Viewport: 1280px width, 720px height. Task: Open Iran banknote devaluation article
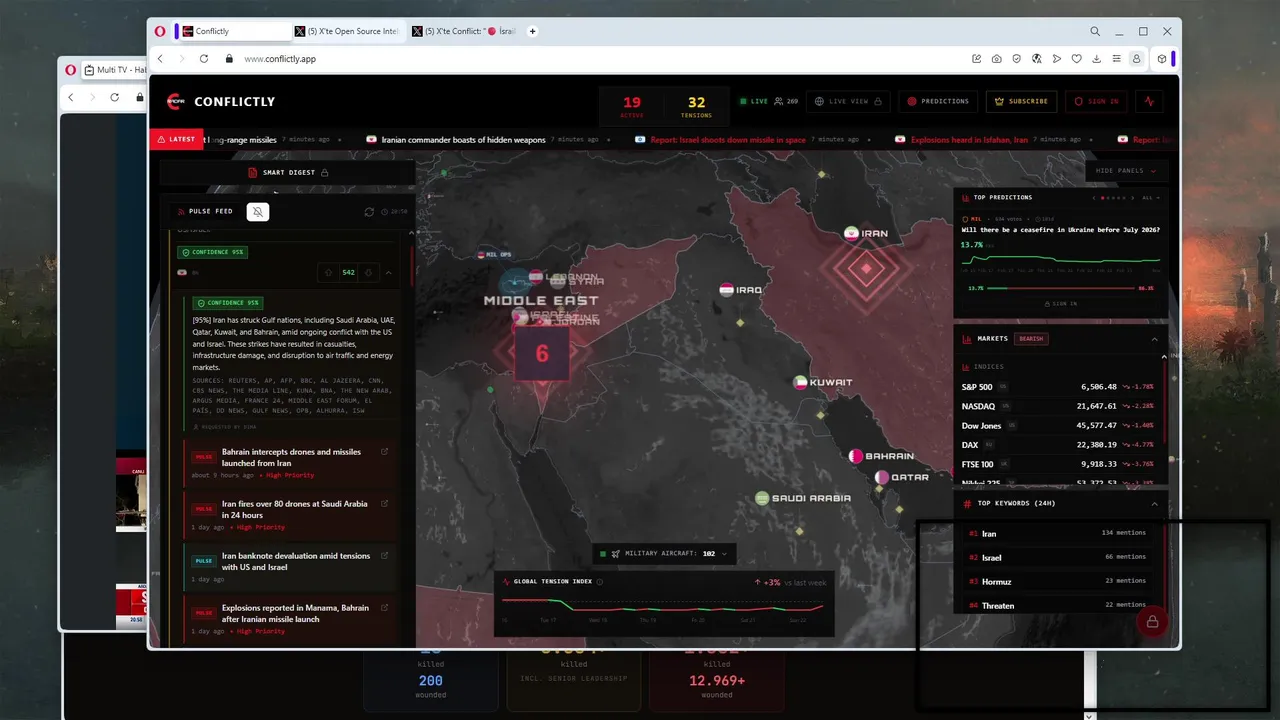pos(296,561)
